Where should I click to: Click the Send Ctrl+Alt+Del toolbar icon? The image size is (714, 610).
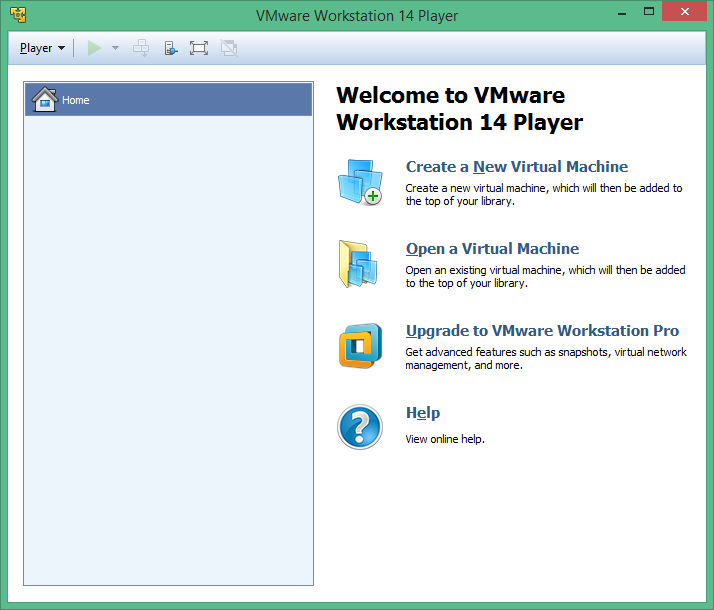click(141, 48)
